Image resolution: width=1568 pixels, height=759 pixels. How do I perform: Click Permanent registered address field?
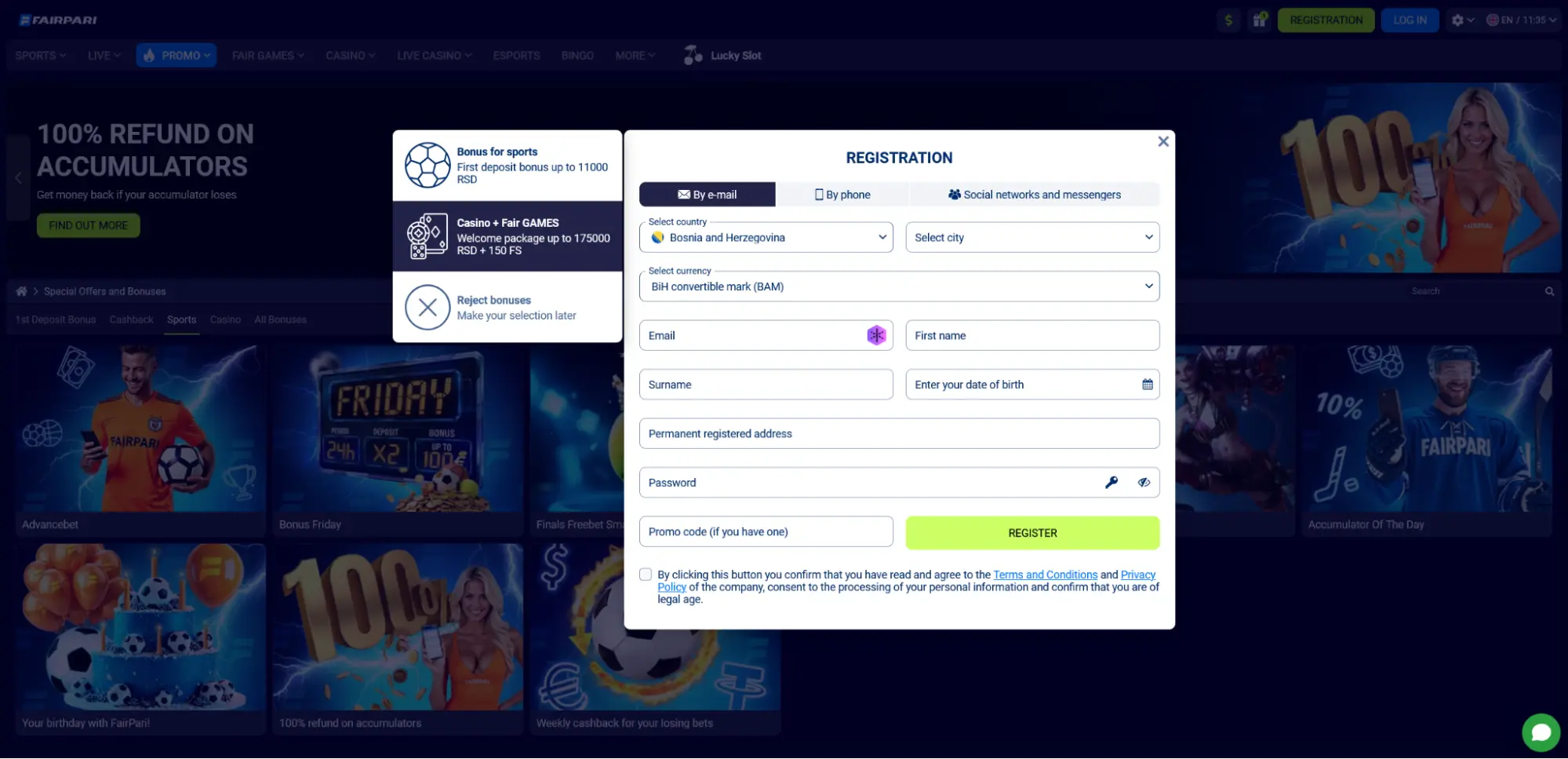pos(899,434)
